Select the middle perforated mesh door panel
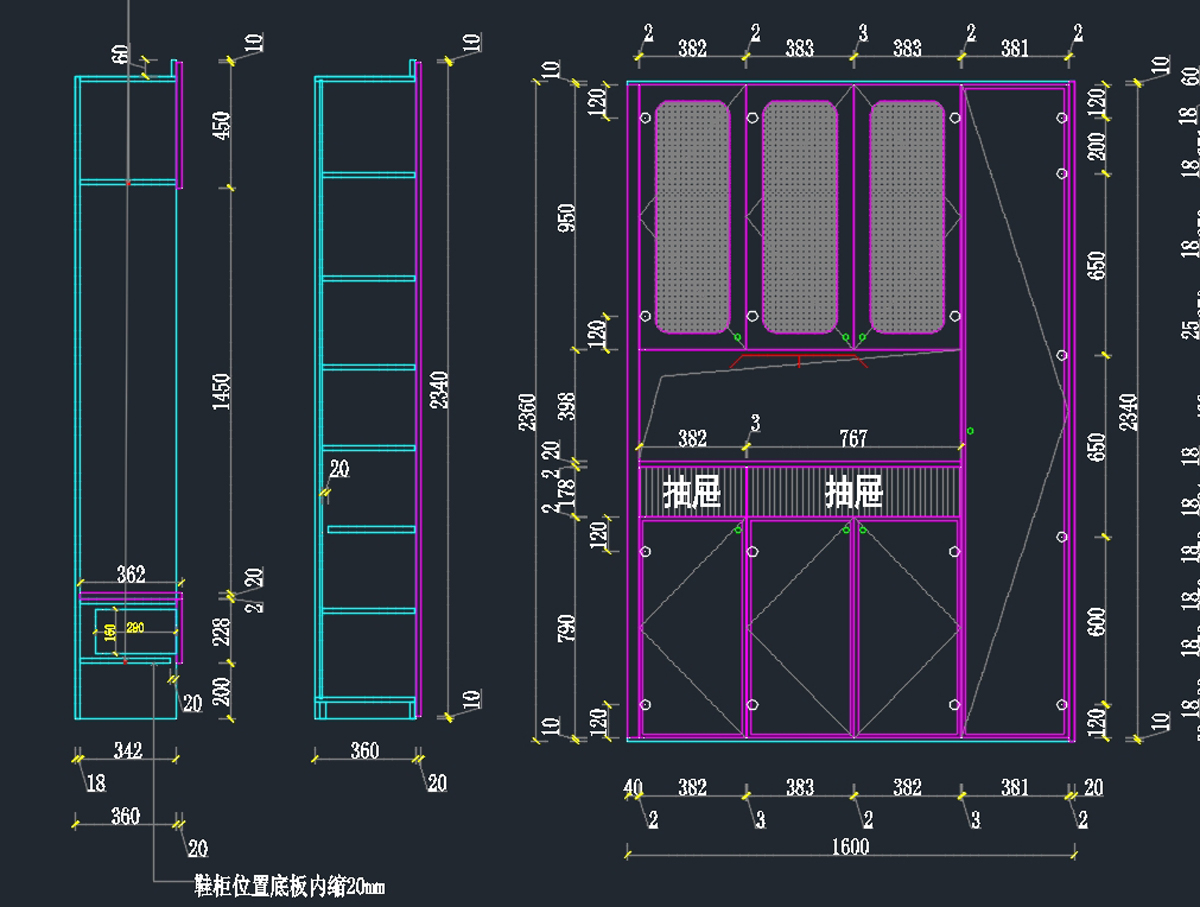This screenshot has width=1200, height=907. tap(799, 217)
